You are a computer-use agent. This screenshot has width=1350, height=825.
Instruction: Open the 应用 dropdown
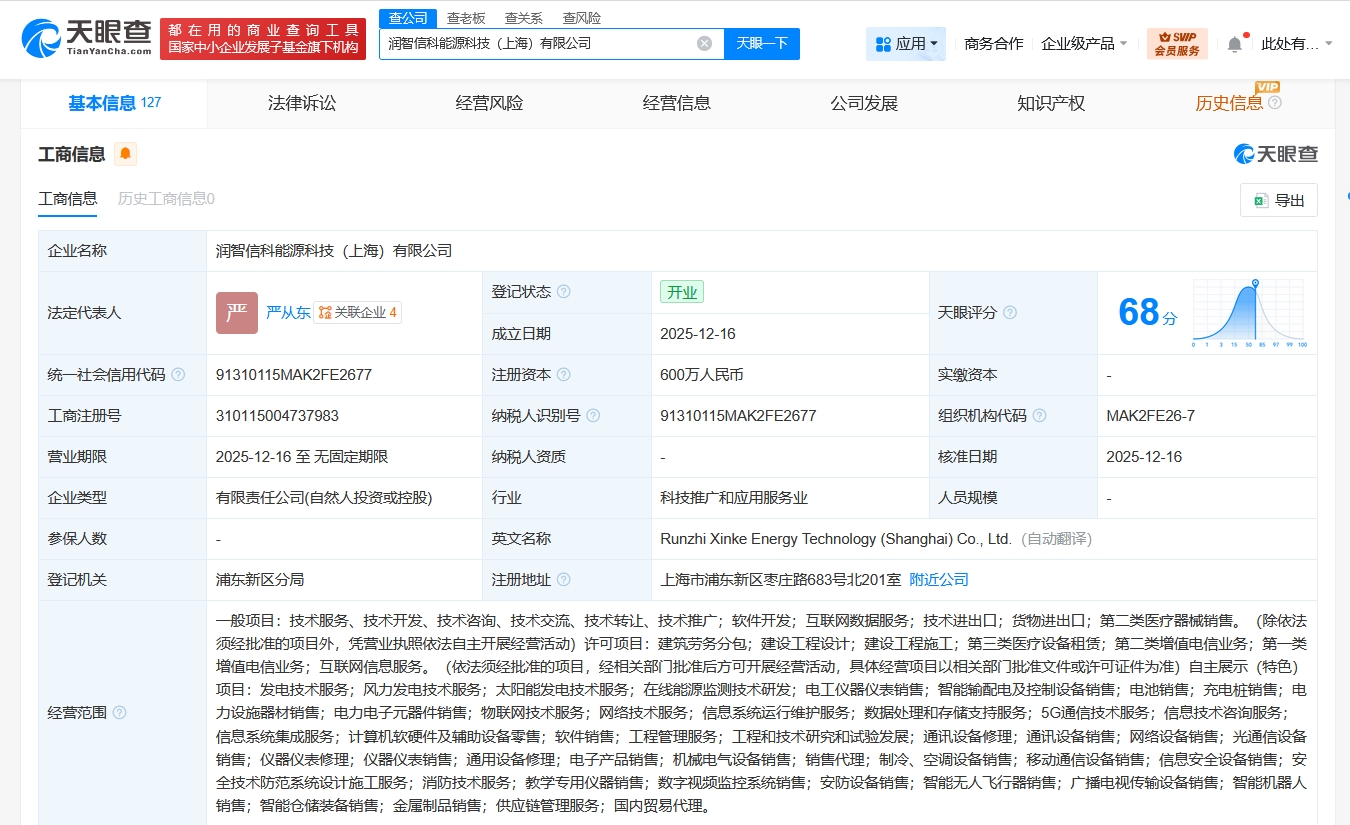(x=905, y=43)
